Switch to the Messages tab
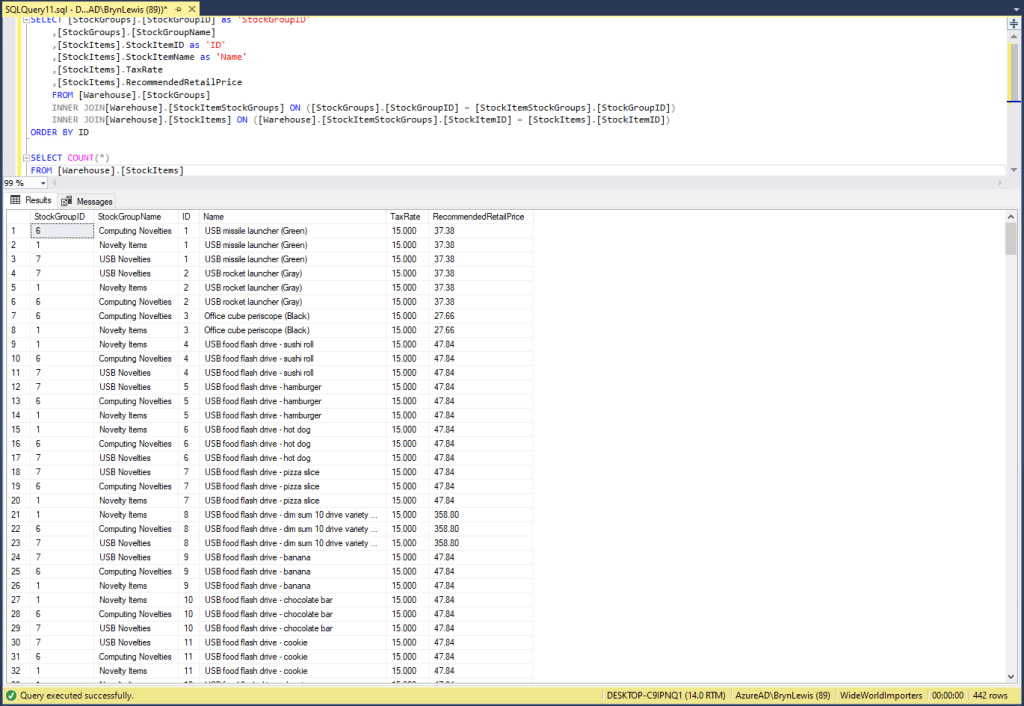Viewport: 1024px width, 706px height. point(94,201)
